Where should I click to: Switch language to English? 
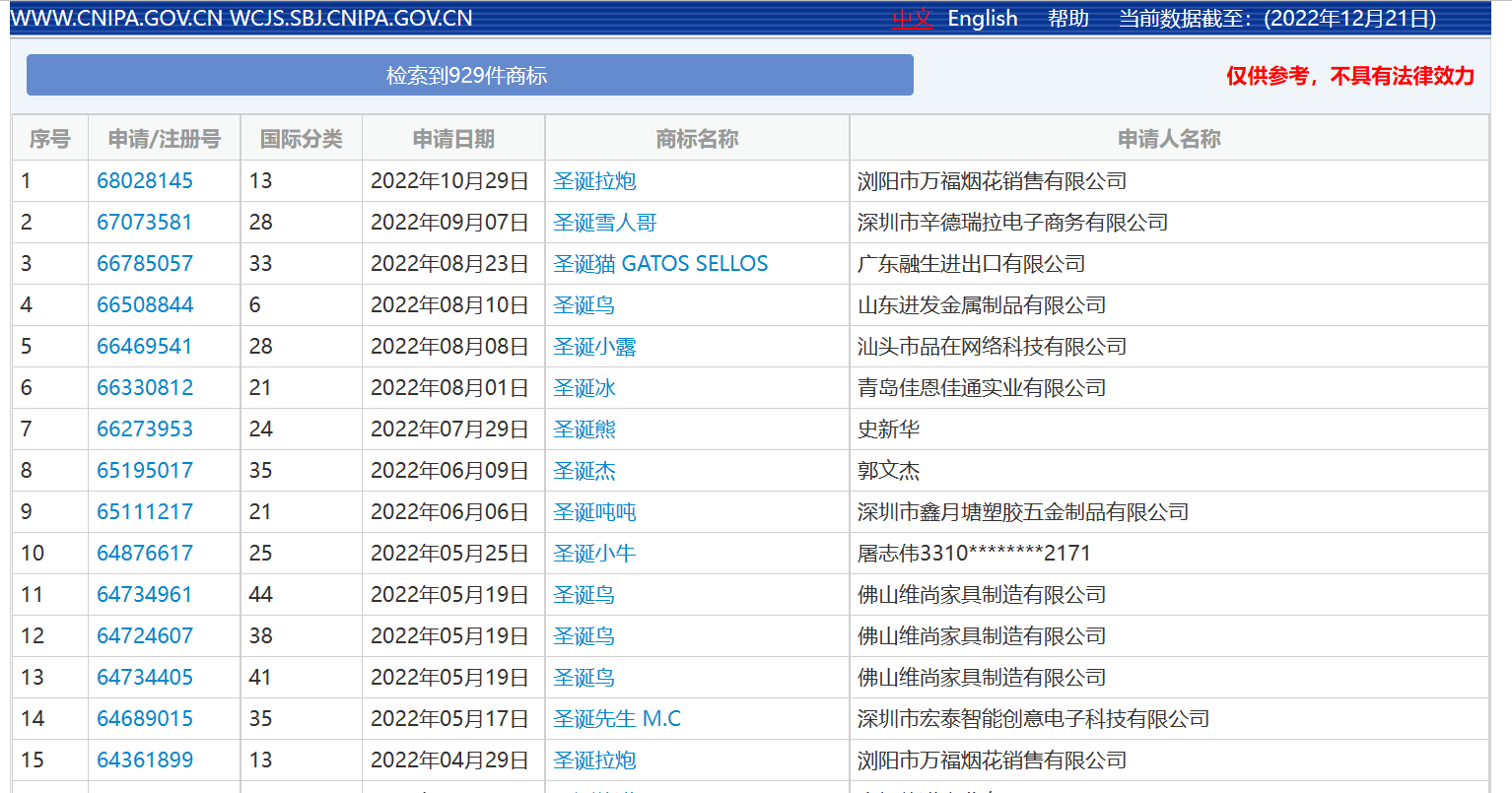coord(983,19)
